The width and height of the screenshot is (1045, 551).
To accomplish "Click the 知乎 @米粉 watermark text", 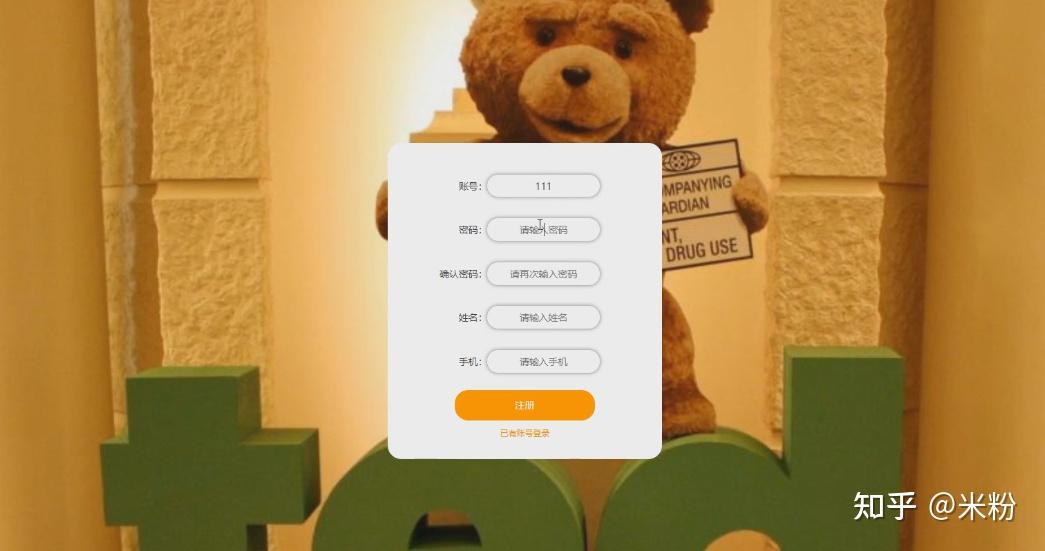I will pos(934,506).
